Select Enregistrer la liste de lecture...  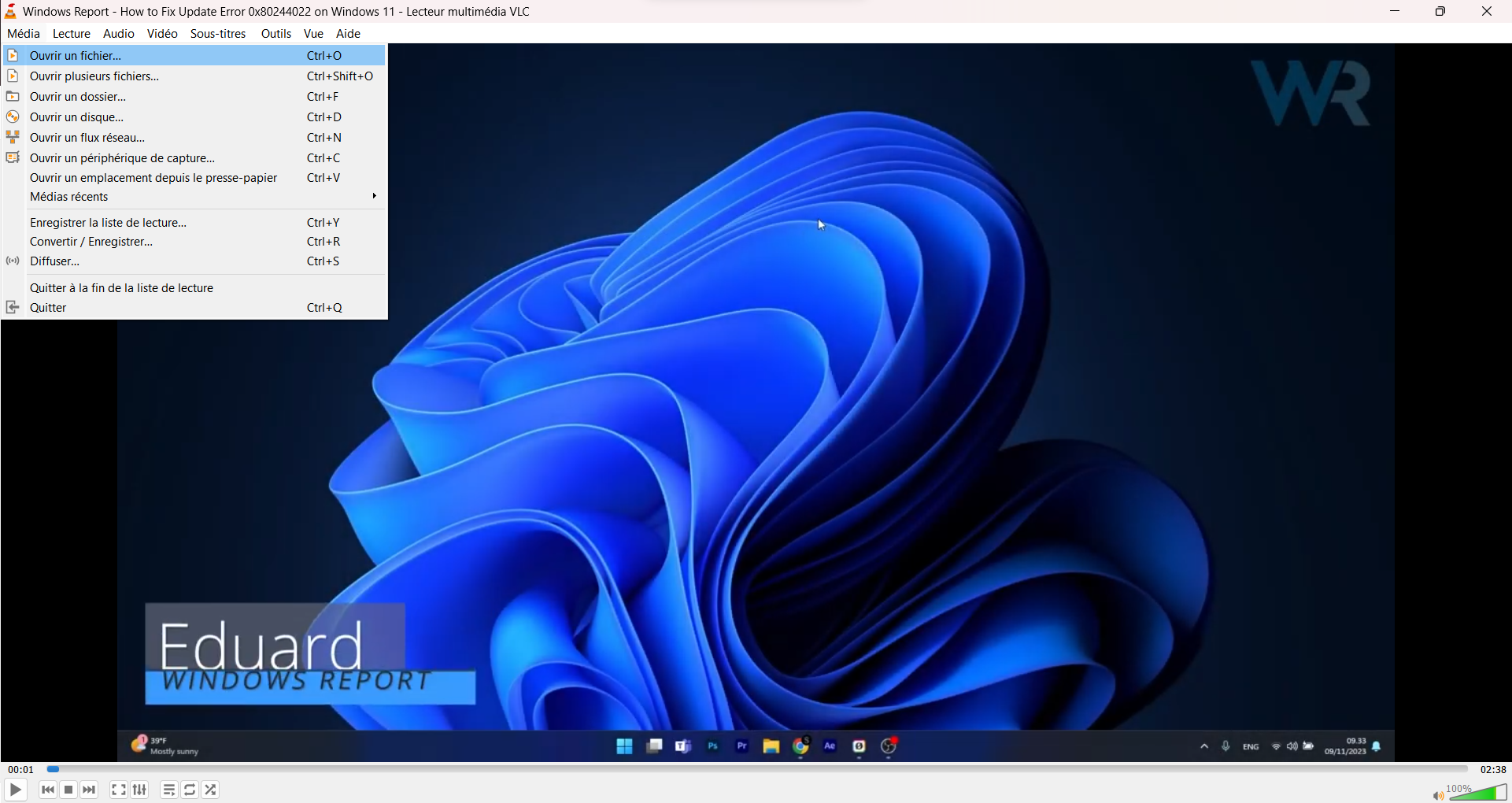(x=194, y=222)
